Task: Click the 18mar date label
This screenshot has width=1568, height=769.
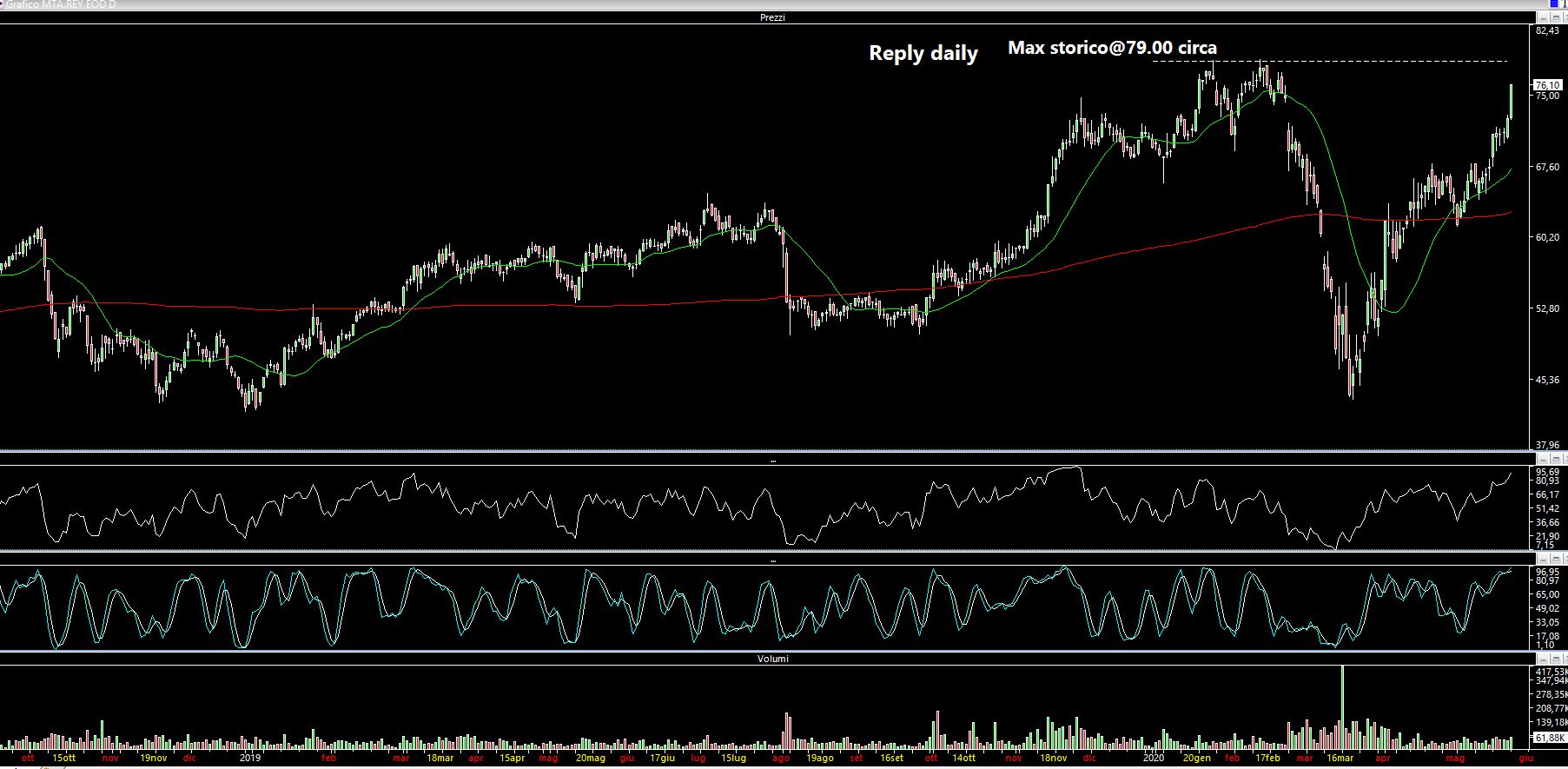Action: [x=440, y=758]
